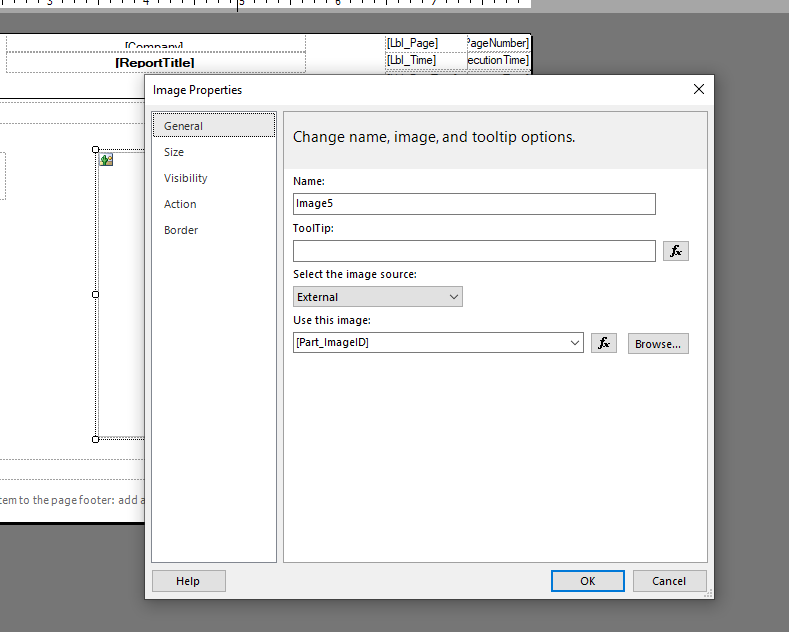
Task: Select the [Company] textbox in the report
Action: pos(155,44)
